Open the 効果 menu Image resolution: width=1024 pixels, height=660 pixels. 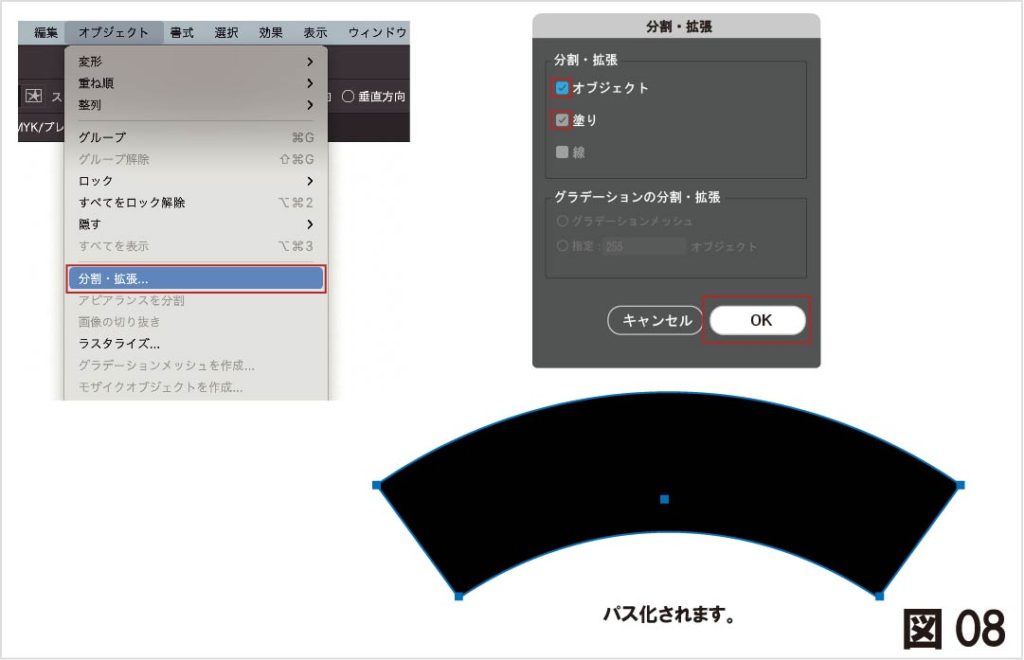pyautogui.click(x=270, y=33)
